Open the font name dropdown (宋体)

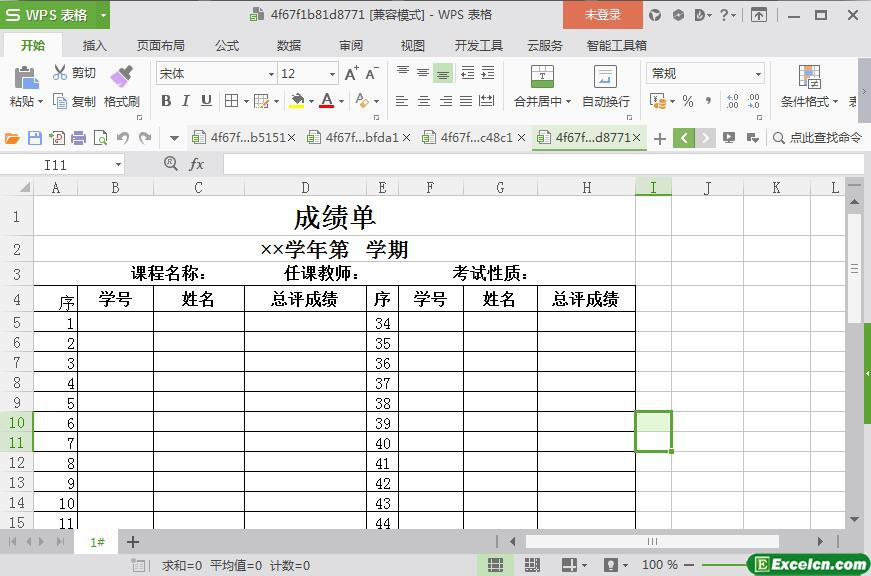pos(271,74)
